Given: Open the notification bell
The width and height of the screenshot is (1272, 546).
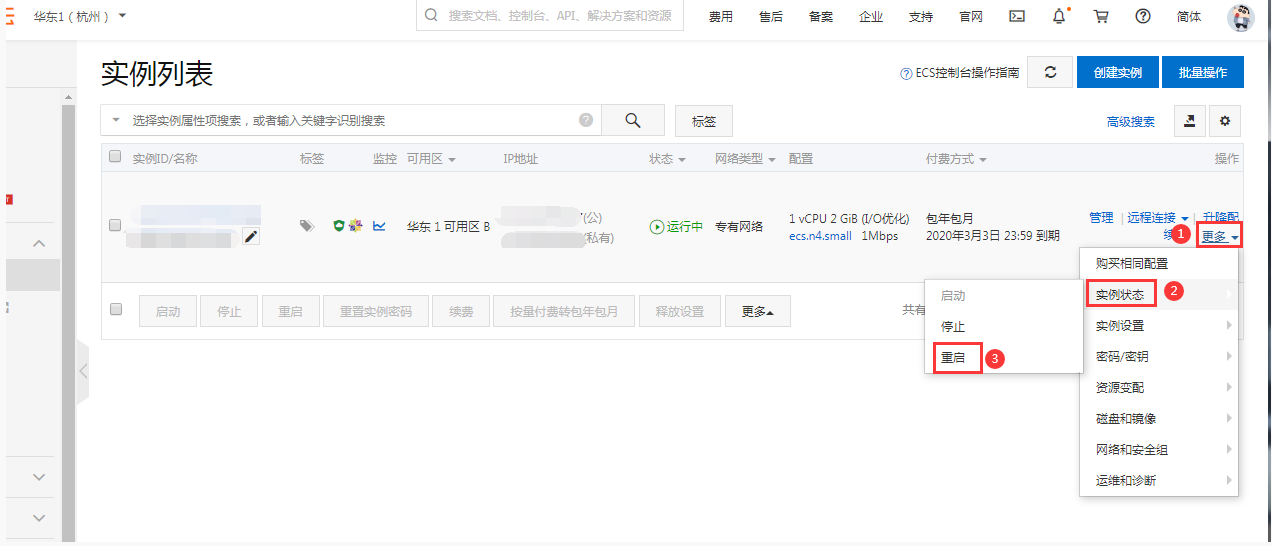Looking at the screenshot, I should (x=1059, y=16).
